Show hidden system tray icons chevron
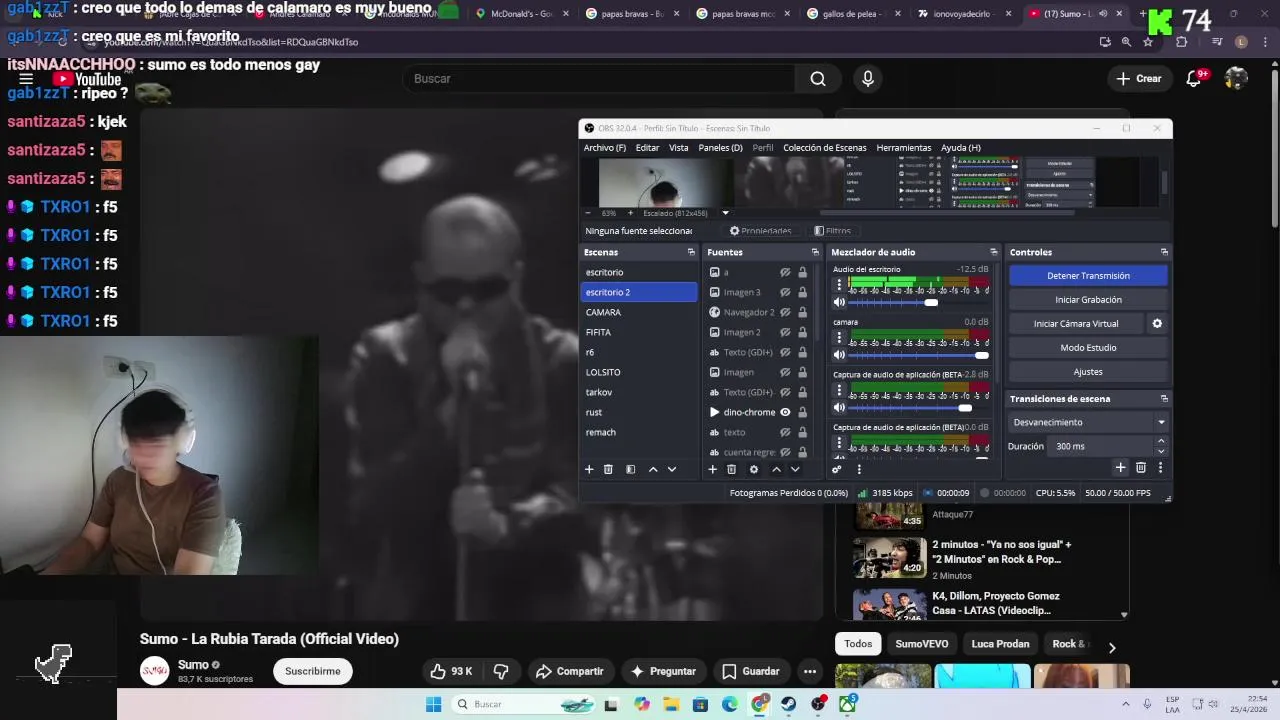The image size is (1280, 720). point(1125,704)
